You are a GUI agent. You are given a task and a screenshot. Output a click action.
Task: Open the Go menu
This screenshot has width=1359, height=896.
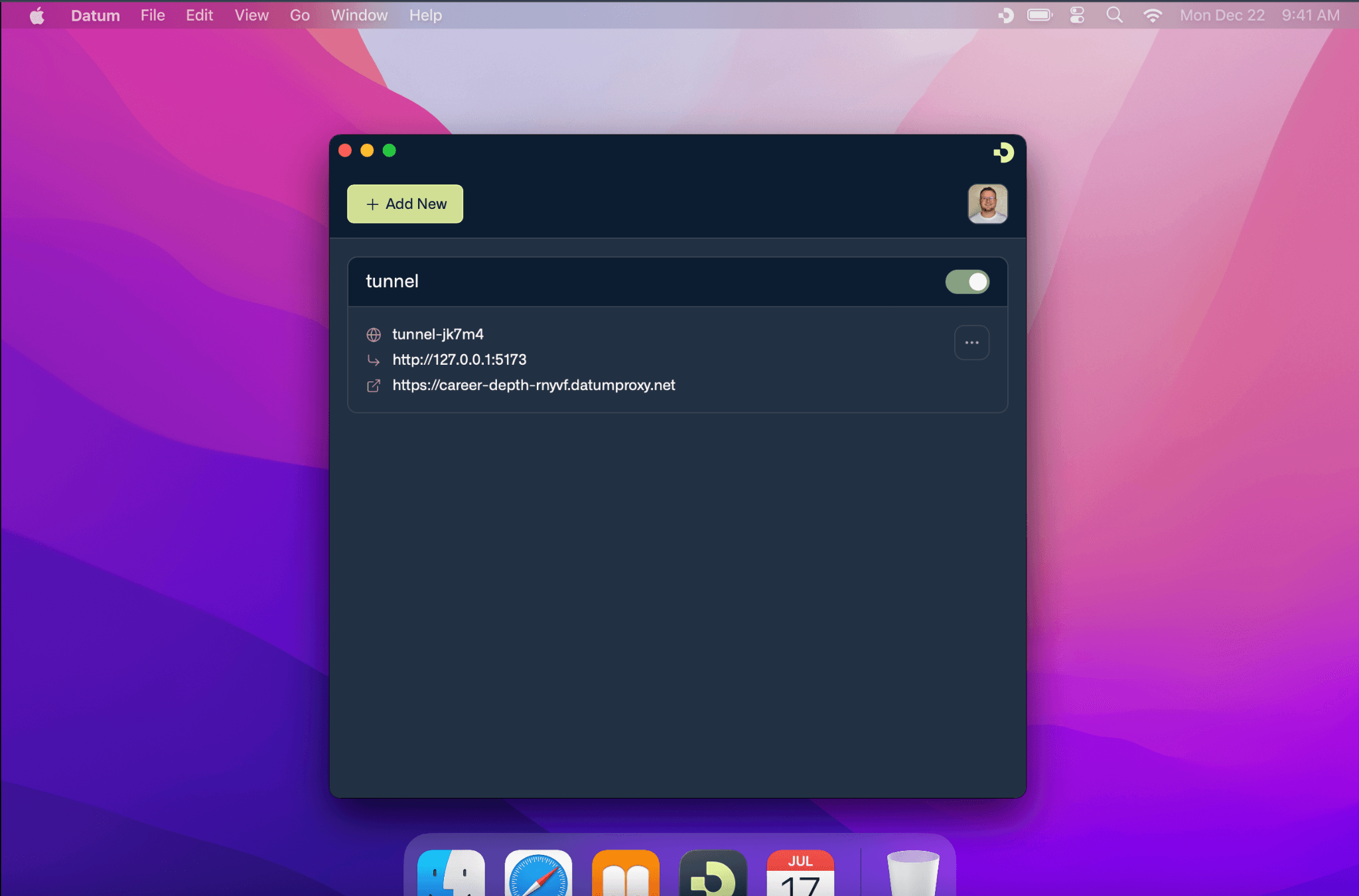click(299, 15)
